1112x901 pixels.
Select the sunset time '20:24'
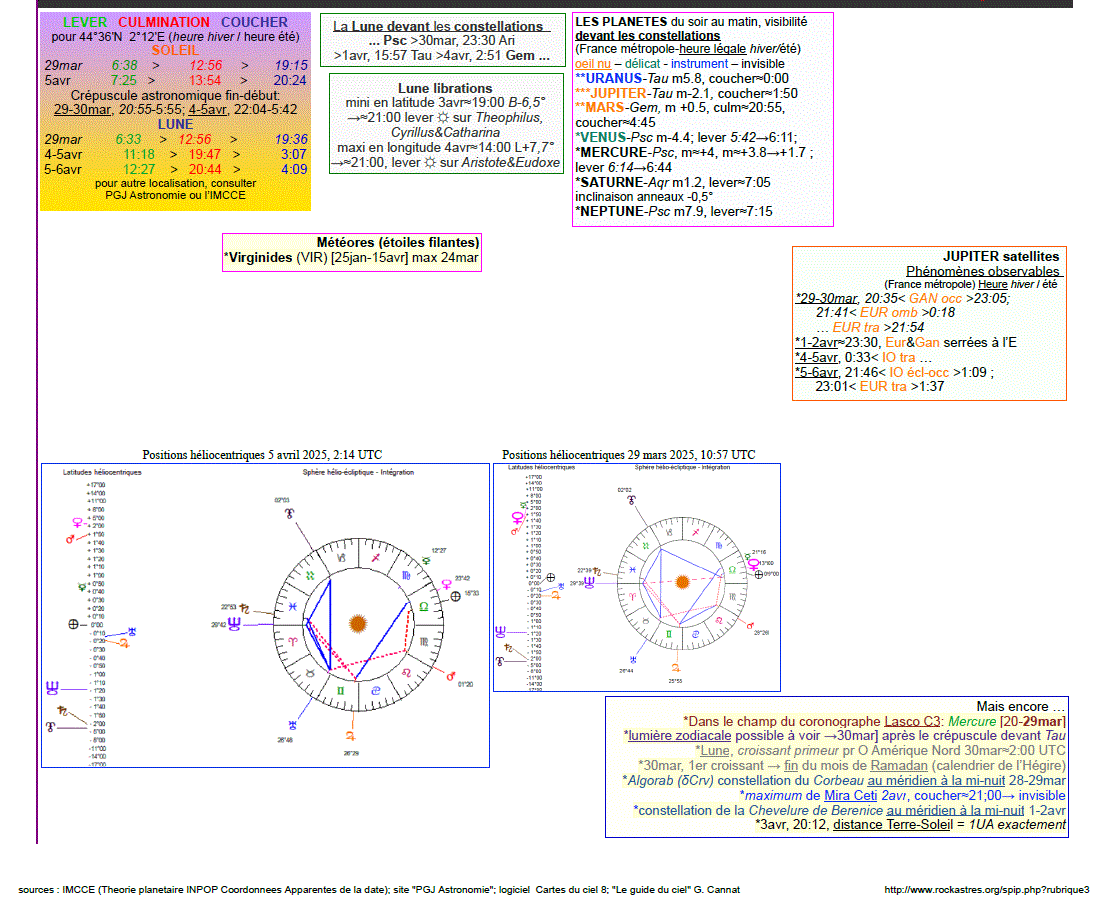coord(290,80)
